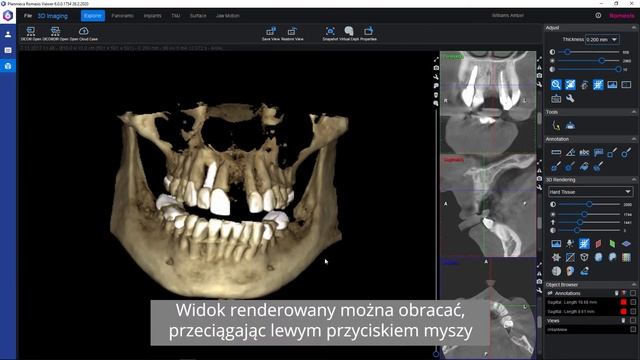Select the 3D module icon in the left sidebar
The image size is (640, 360).
tap(8, 66)
